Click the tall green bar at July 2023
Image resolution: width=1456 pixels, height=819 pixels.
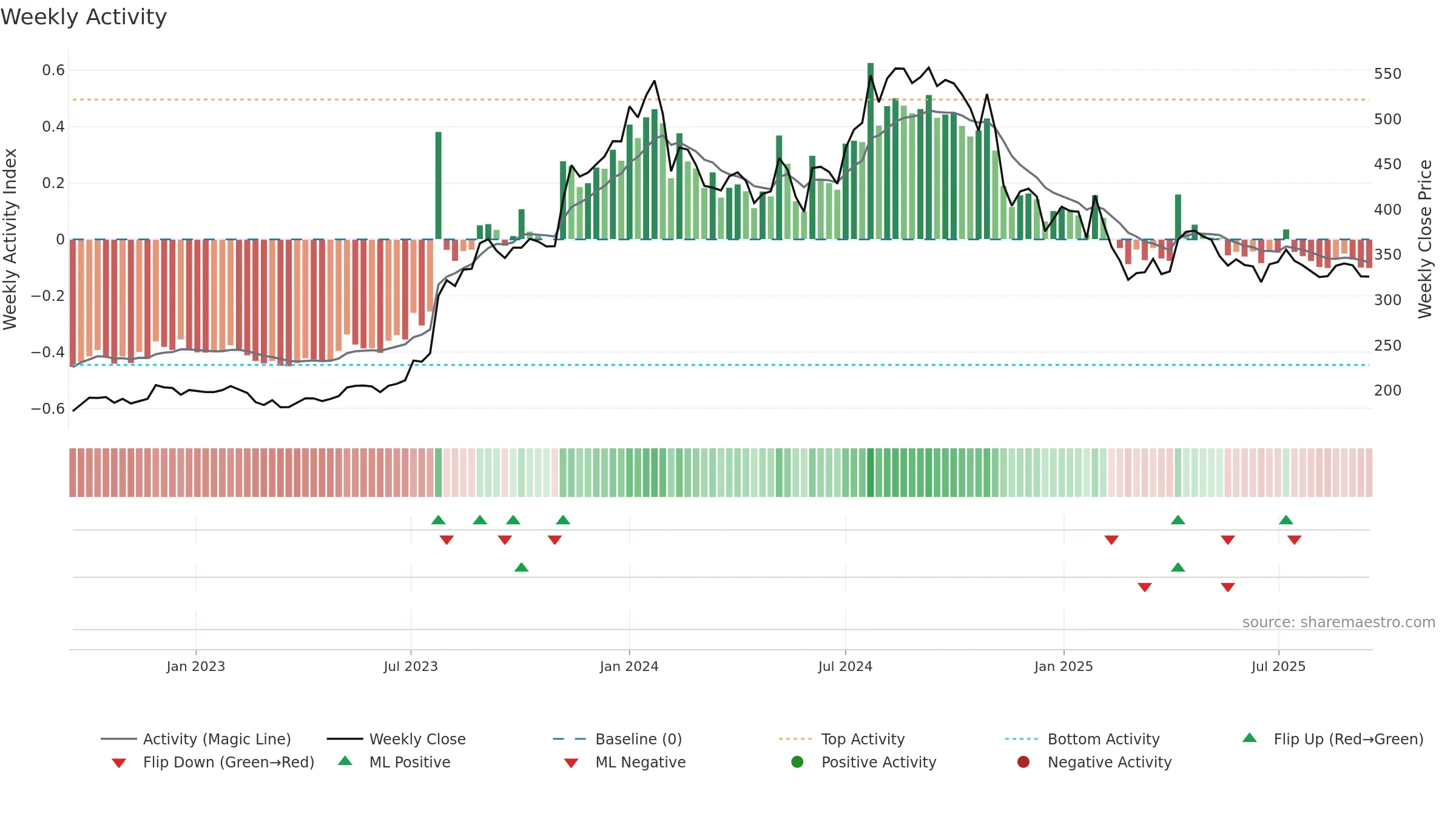tap(438, 185)
